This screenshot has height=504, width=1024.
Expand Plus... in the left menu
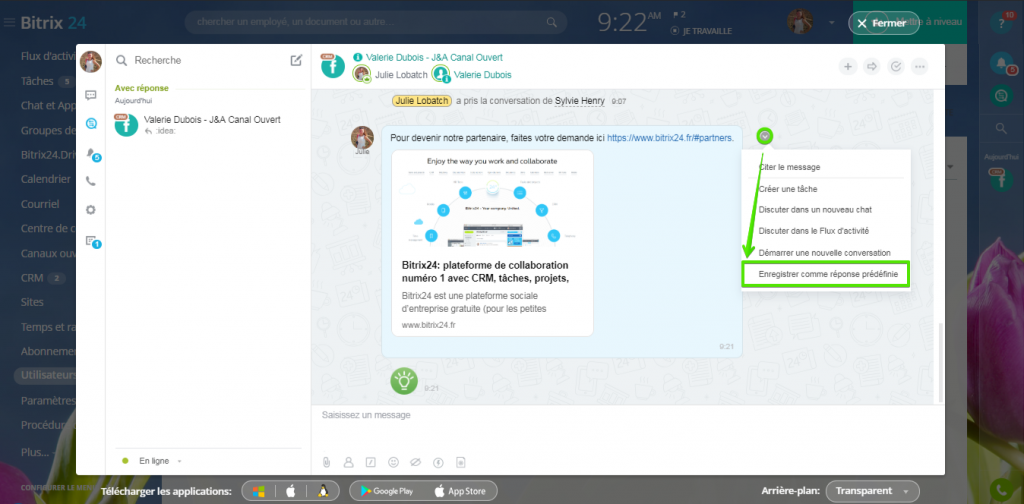click(35, 452)
